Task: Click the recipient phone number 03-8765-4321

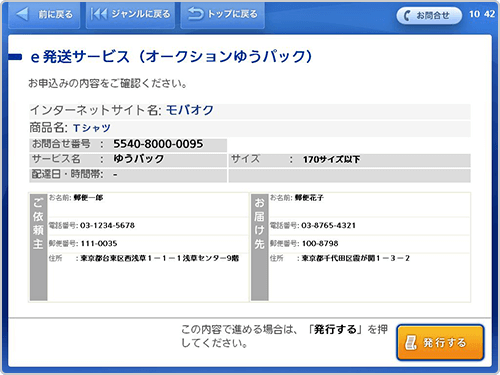Action: [x=328, y=226]
